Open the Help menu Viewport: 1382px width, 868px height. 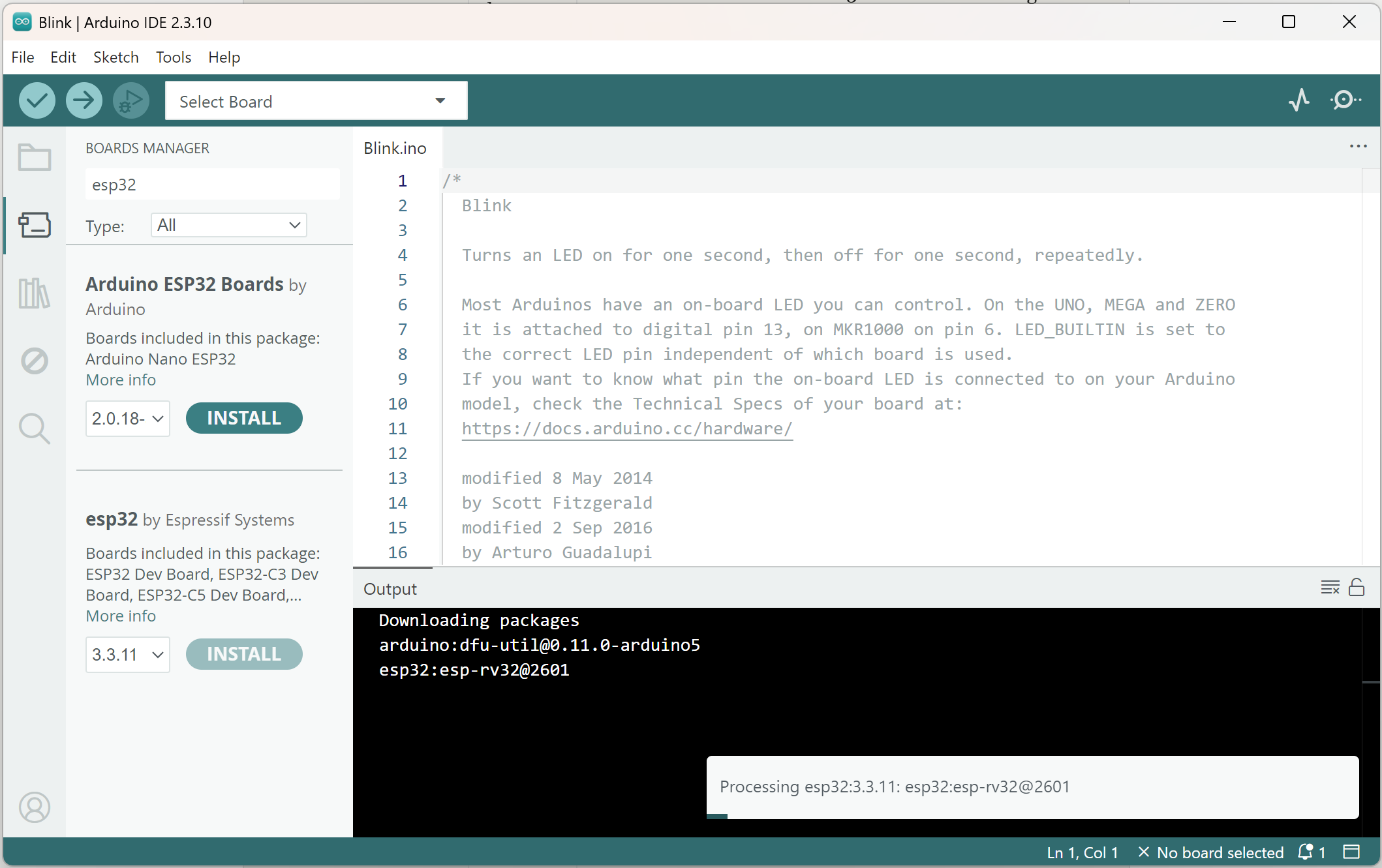click(224, 57)
